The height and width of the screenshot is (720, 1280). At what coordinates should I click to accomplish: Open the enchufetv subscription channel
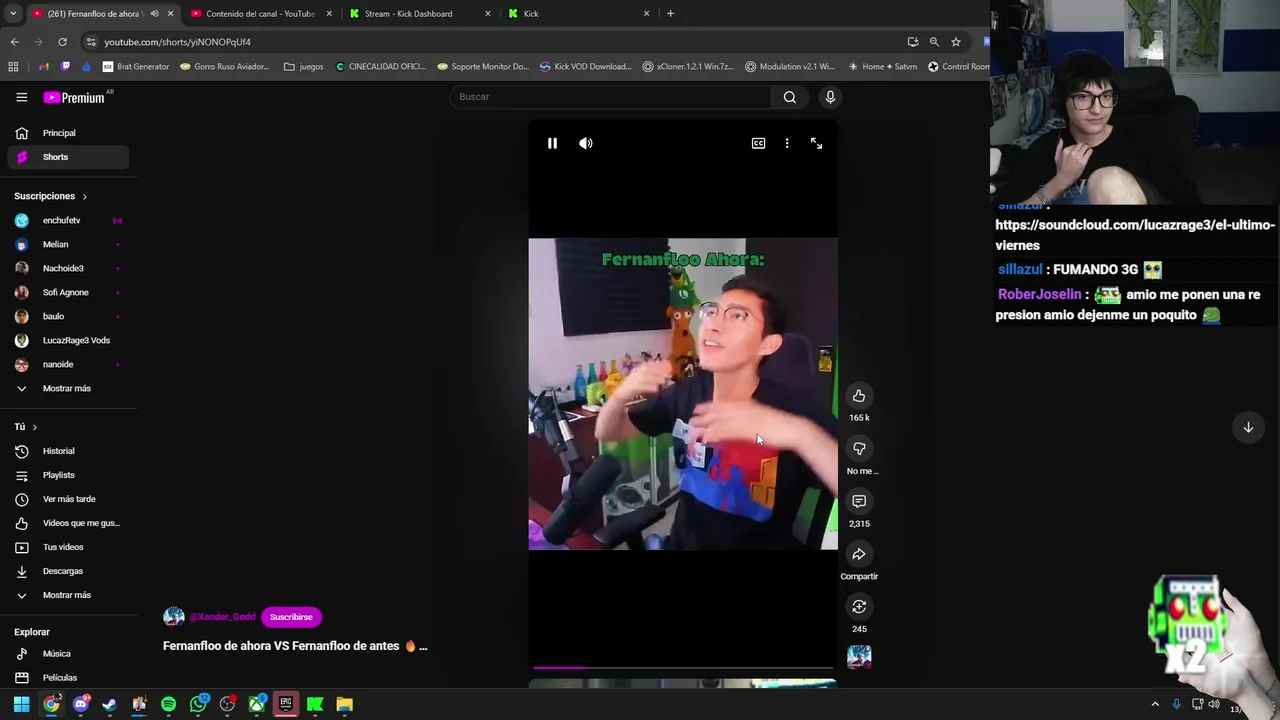(x=68, y=220)
